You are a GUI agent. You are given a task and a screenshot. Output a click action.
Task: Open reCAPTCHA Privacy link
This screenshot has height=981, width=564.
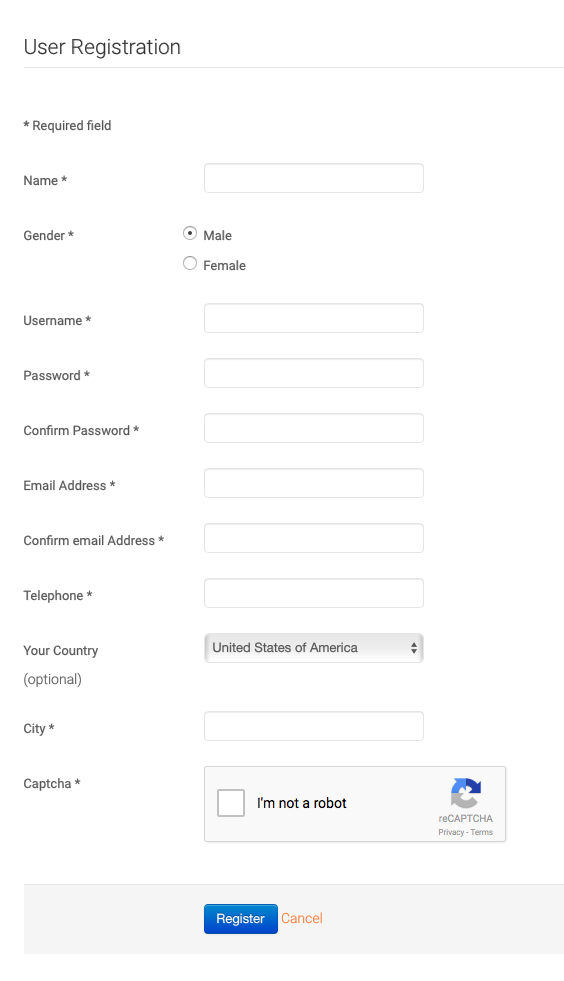451,832
